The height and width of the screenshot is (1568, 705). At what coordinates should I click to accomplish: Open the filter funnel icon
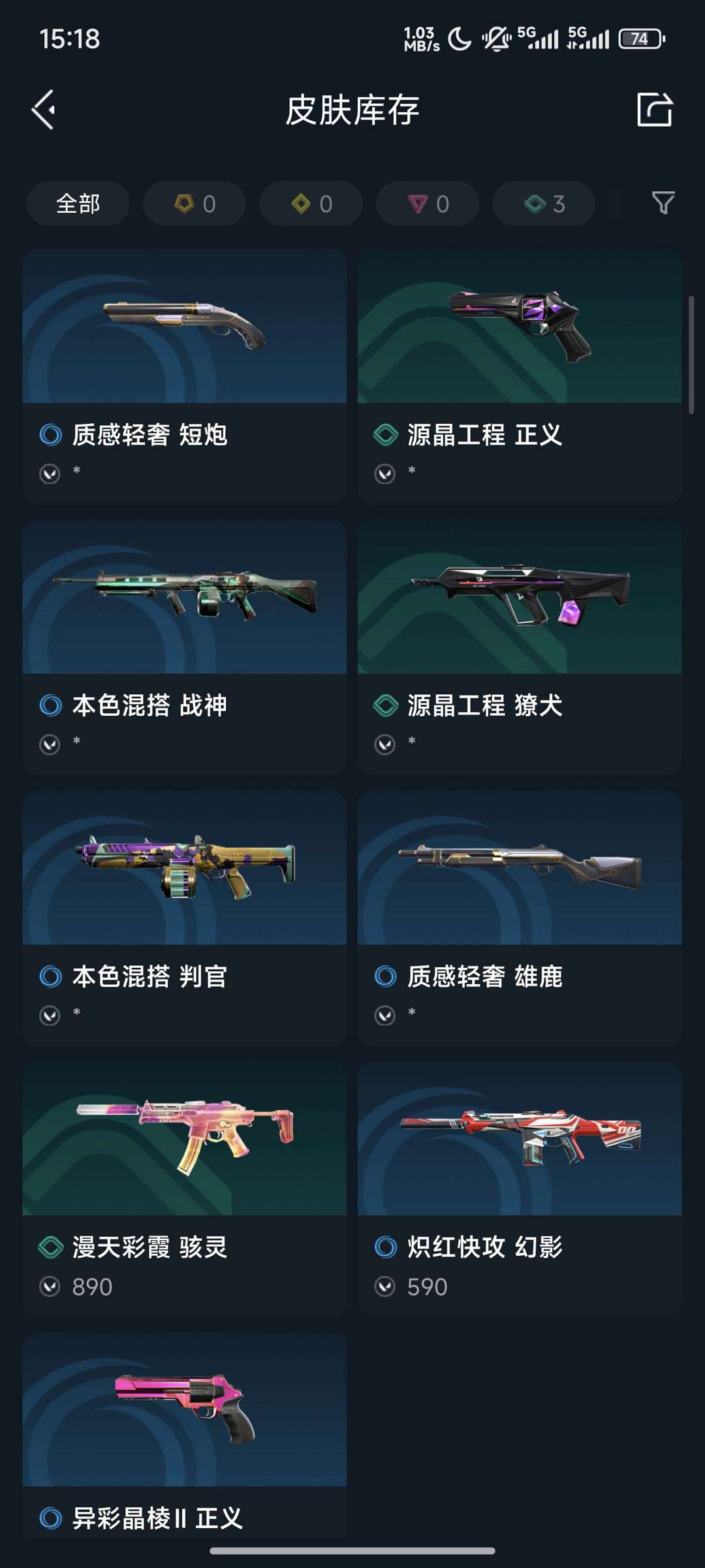[663, 203]
